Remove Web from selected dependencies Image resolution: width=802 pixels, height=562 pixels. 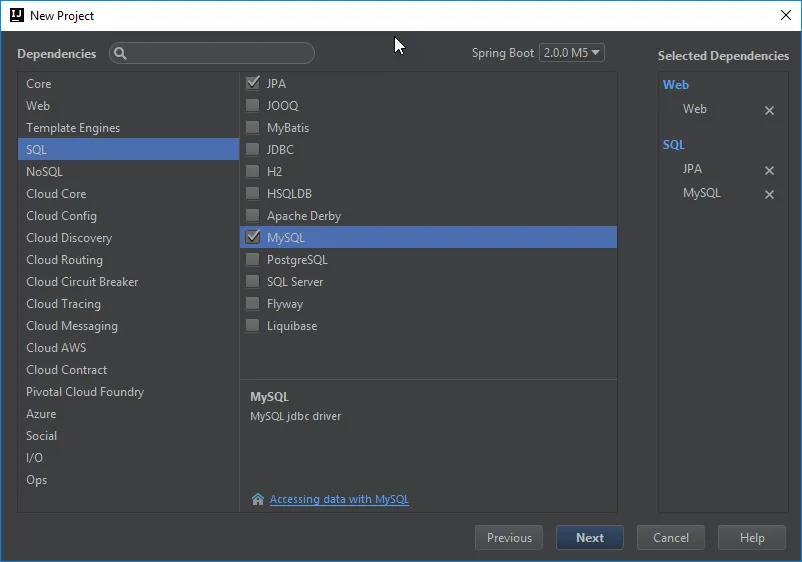click(x=769, y=110)
